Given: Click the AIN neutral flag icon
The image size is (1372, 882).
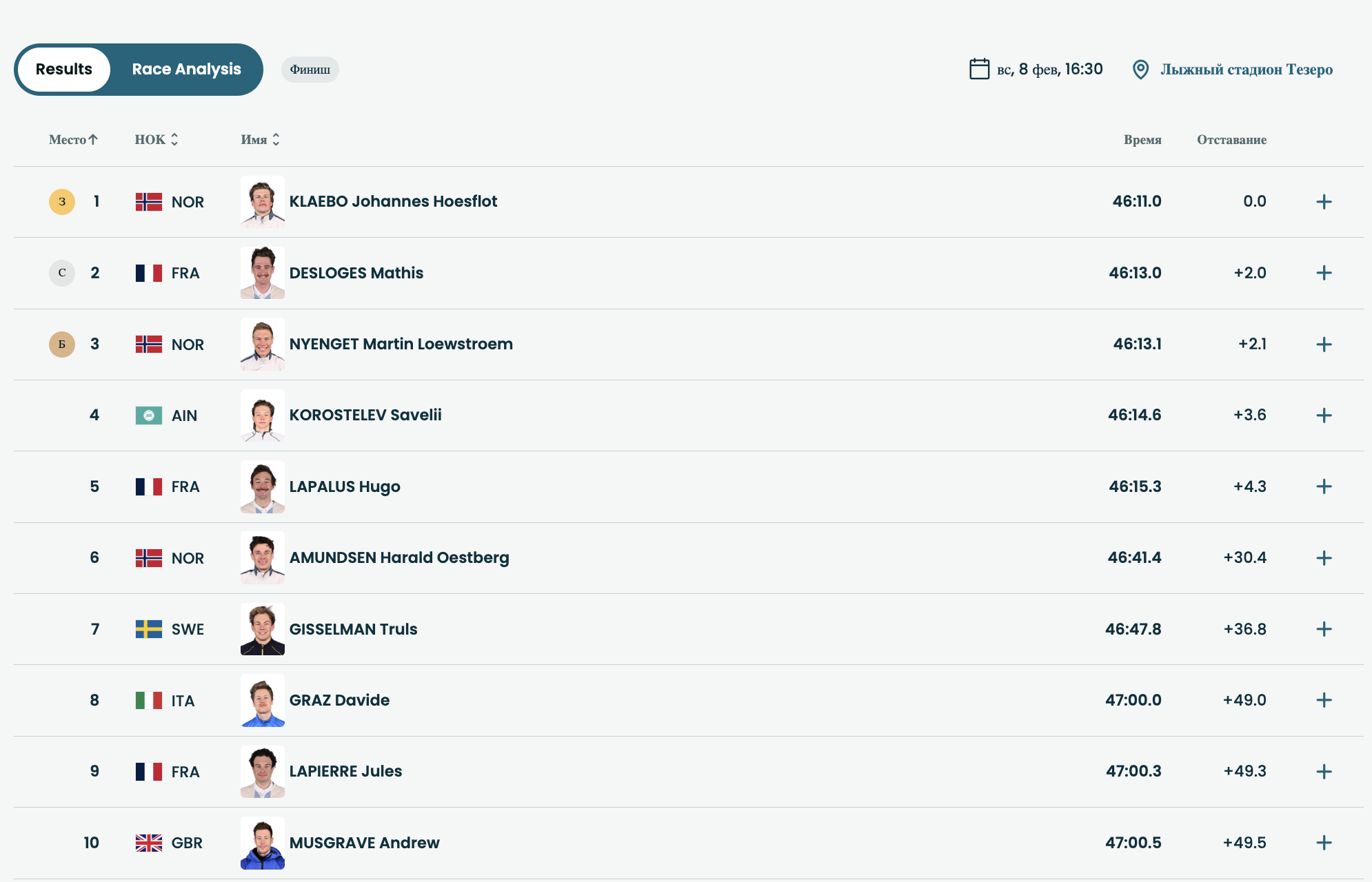Looking at the screenshot, I should 149,416.
